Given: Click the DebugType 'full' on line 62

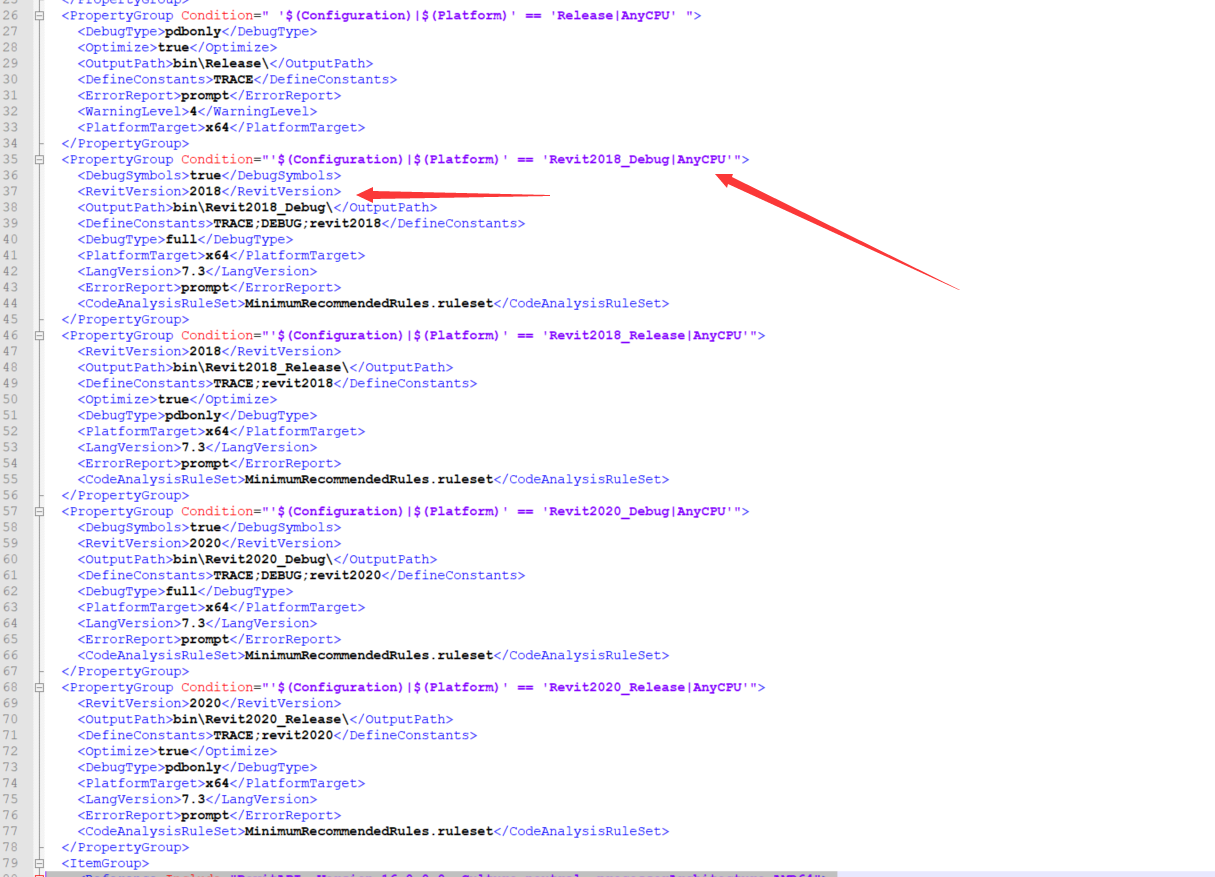Looking at the screenshot, I should (x=181, y=592).
